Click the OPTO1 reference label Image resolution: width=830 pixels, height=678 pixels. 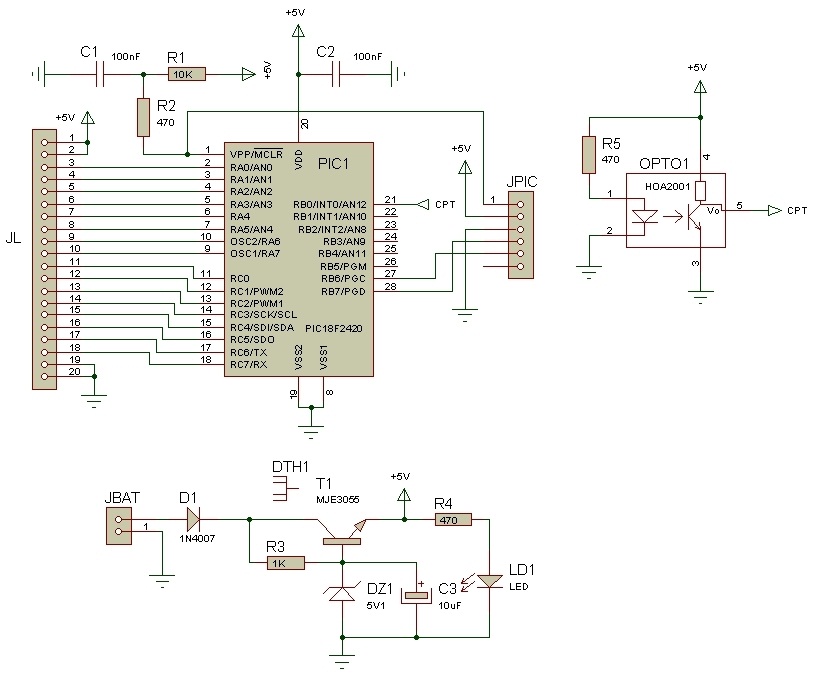[664, 164]
